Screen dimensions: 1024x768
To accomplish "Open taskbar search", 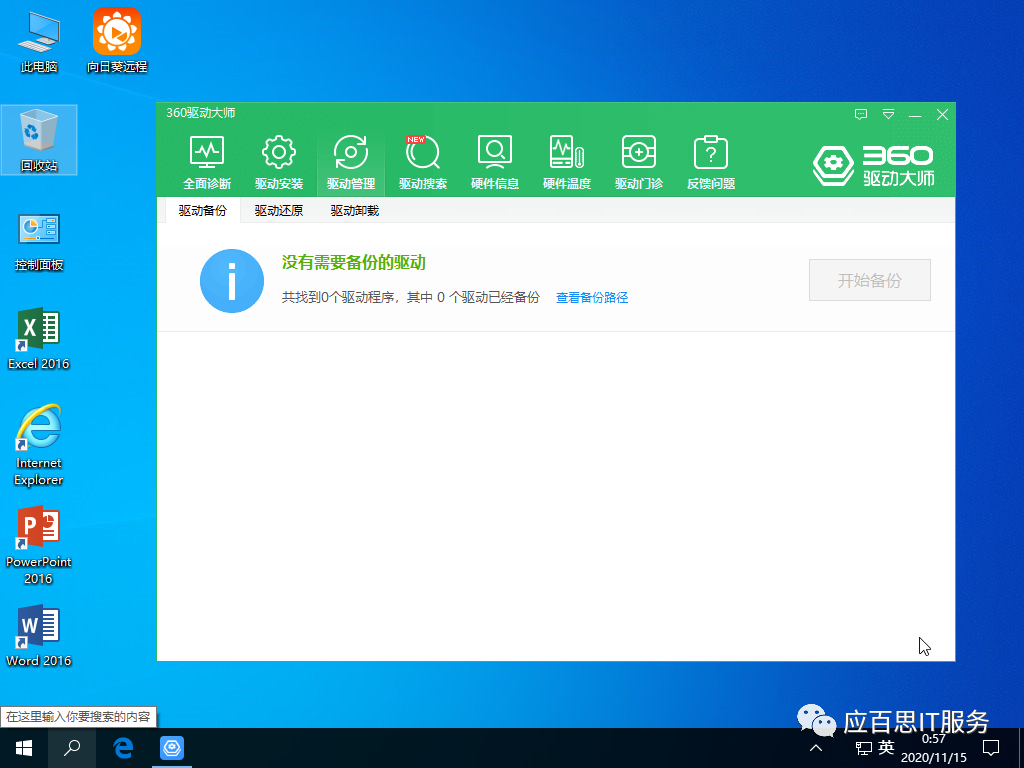I will [72, 748].
